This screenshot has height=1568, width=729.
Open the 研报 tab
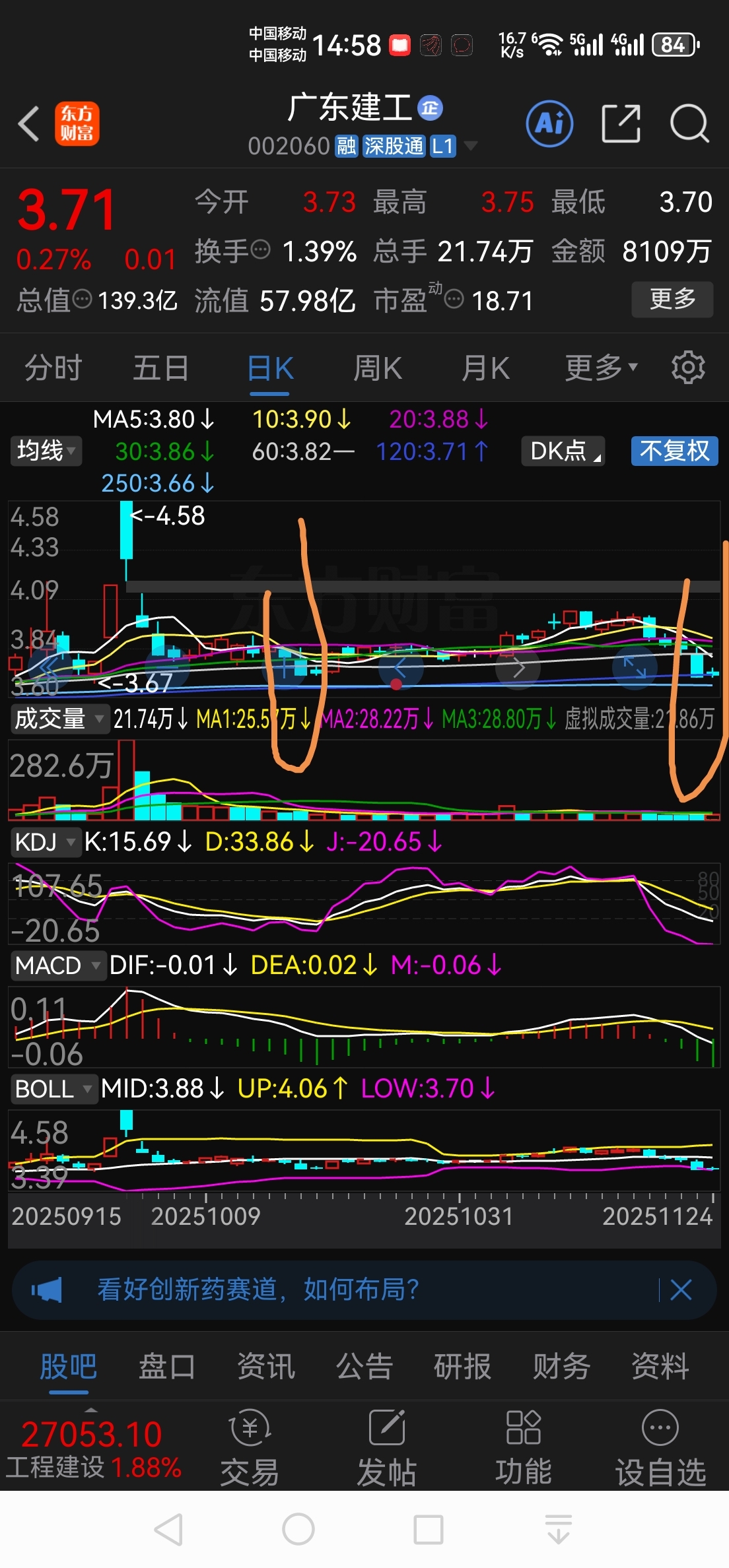click(462, 1366)
